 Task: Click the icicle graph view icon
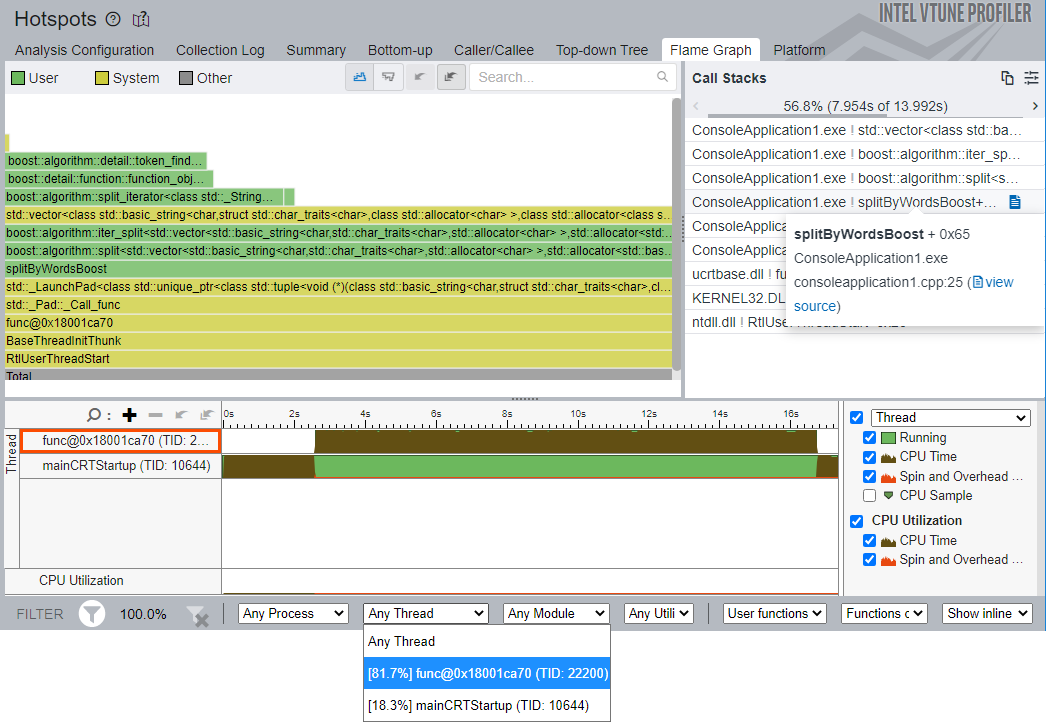pyautogui.click(x=388, y=77)
